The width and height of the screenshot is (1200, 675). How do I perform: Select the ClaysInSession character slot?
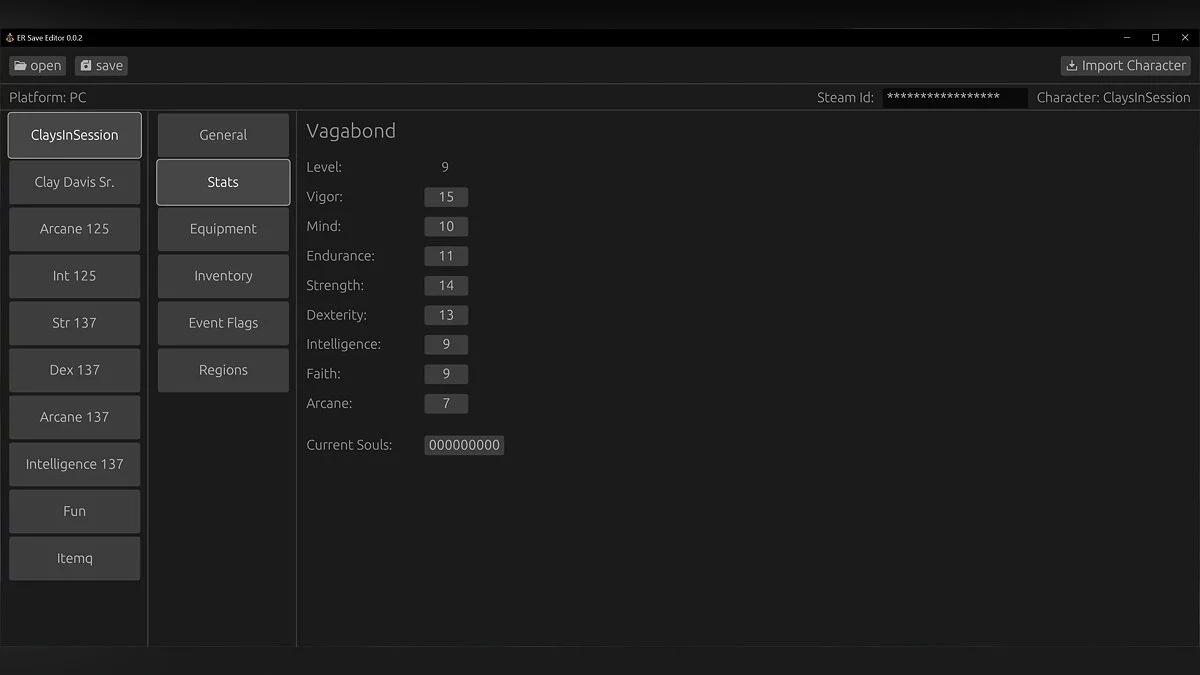coord(74,135)
